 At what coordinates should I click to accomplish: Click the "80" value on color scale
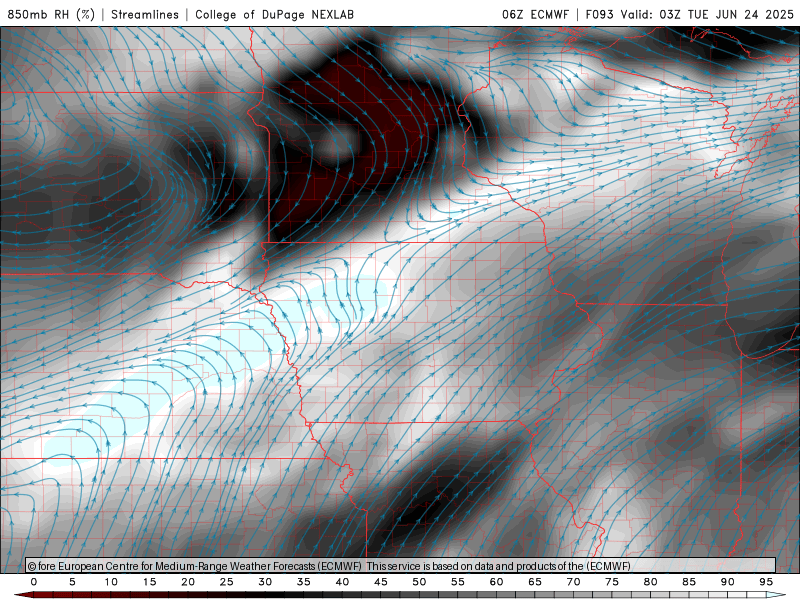pyautogui.click(x=651, y=582)
